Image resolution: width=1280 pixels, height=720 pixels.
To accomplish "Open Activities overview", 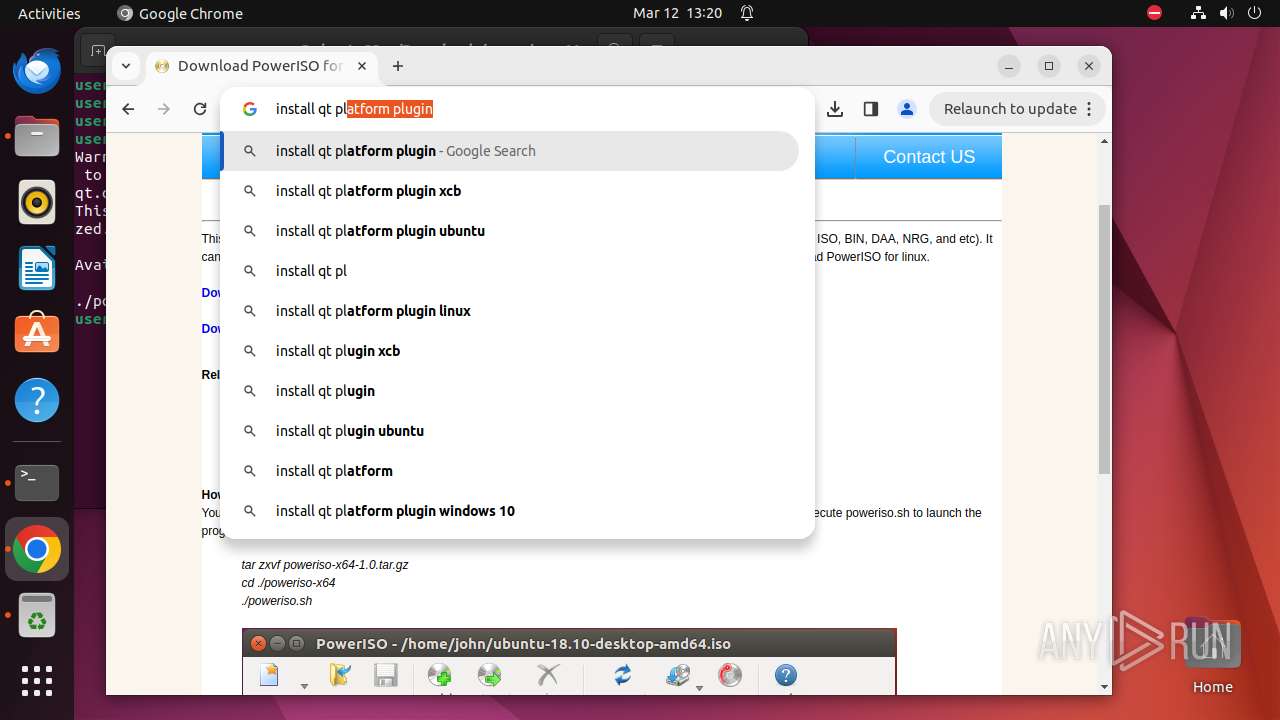I will [49, 13].
